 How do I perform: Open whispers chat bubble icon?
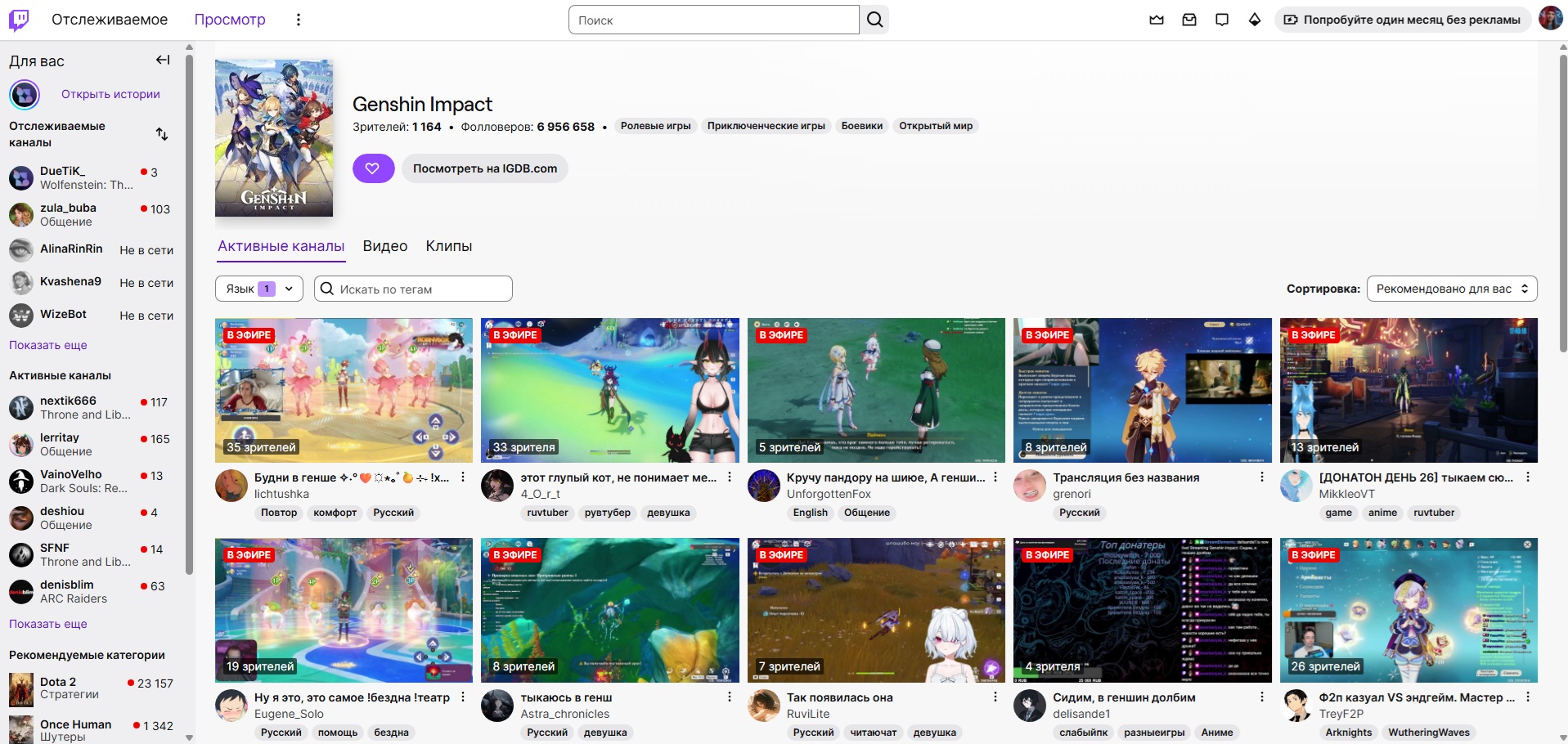(1222, 20)
